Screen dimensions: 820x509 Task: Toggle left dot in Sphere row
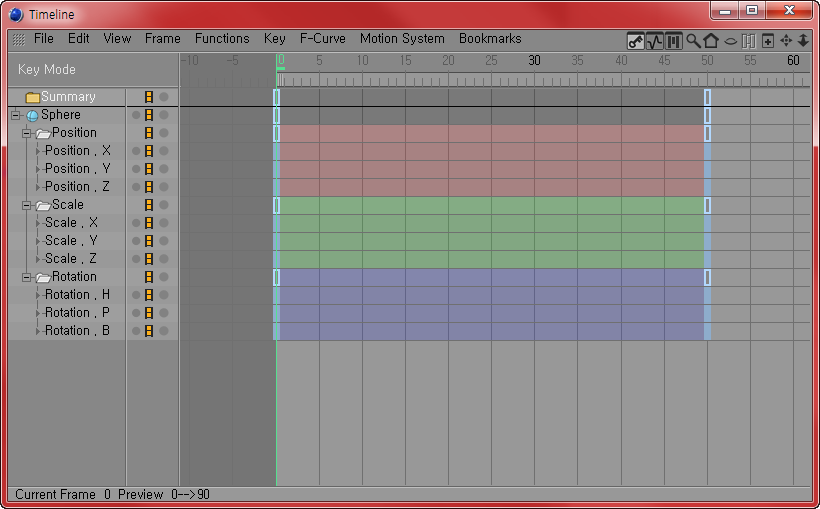point(136,115)
